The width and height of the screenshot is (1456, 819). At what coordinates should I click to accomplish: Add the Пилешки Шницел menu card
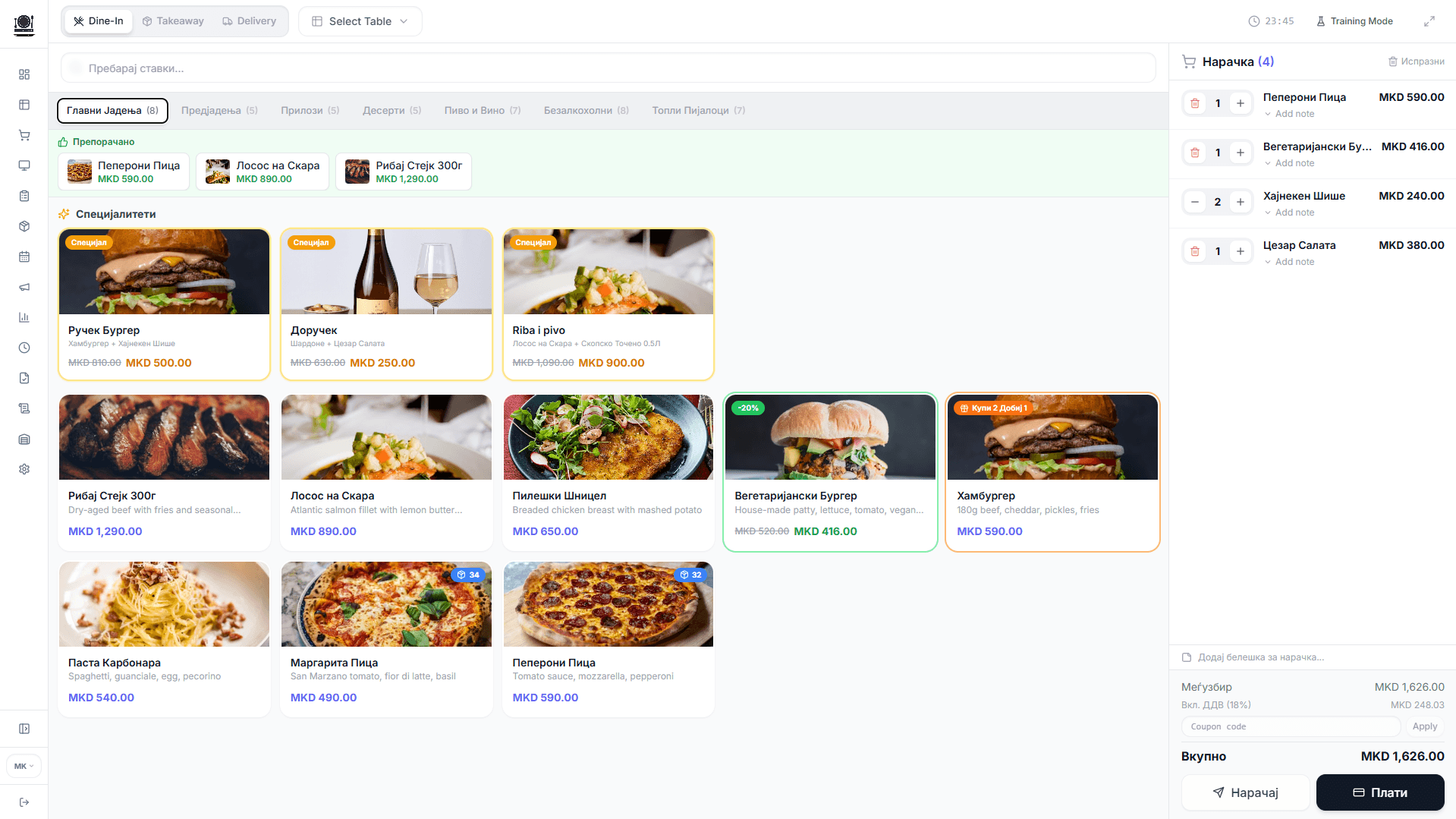pos(609,472)
